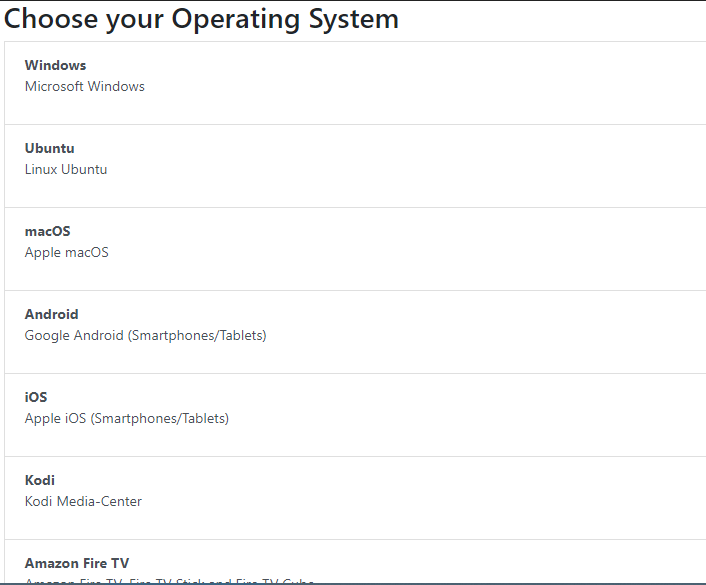The height and width of the screenshot is (585, 706).
Task: Choose Ubuntu from the OS list
Action: pyautogui.click(x=50, y=148)
